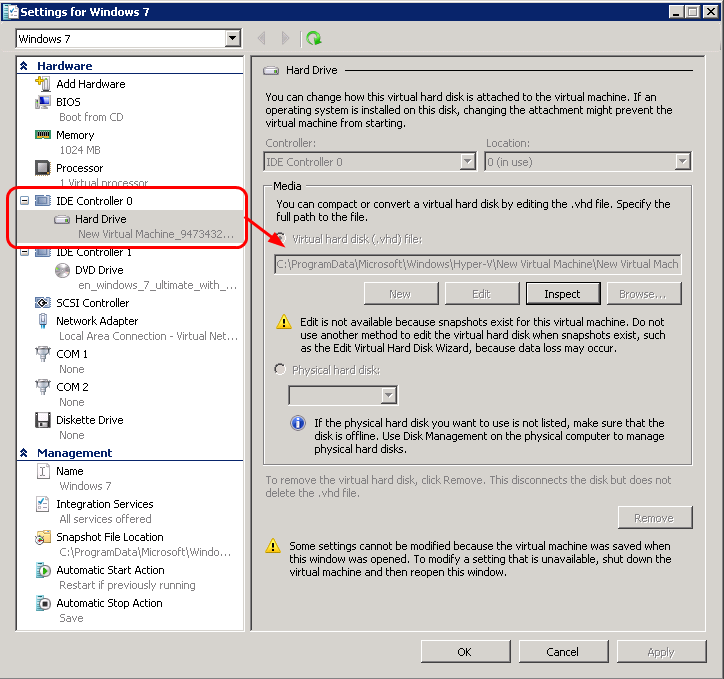Click the Network Adapter icon
Screen dimensions: 724x679
[x=42, y=320]
